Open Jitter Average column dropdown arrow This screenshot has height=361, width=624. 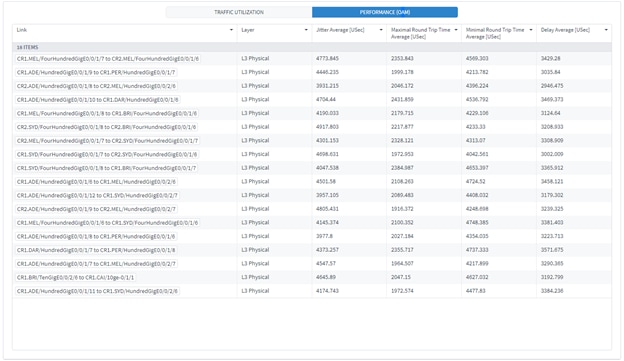381,30
